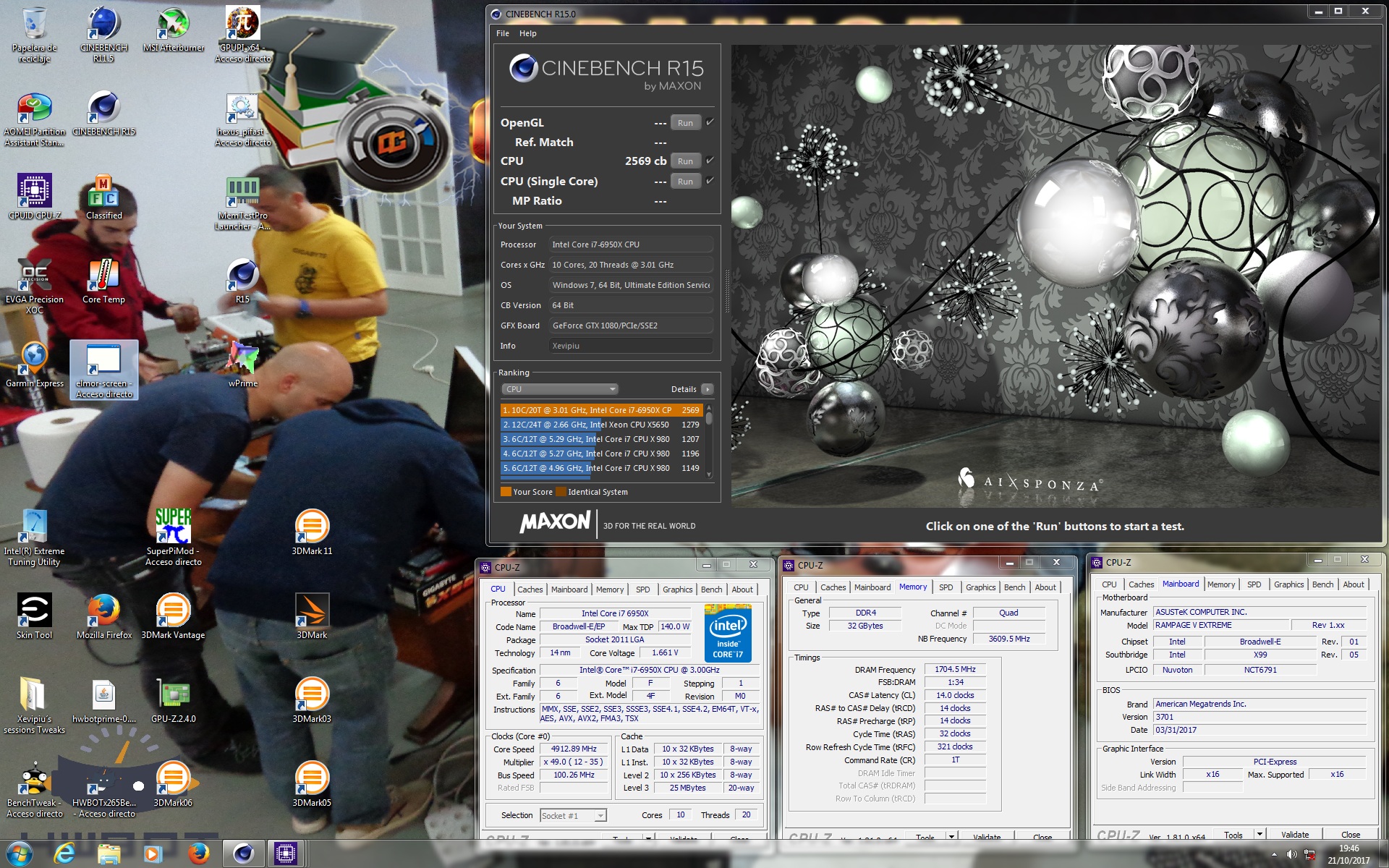Run the OpenGL benchmark
1389x868 pixels.
coord(685,122)
